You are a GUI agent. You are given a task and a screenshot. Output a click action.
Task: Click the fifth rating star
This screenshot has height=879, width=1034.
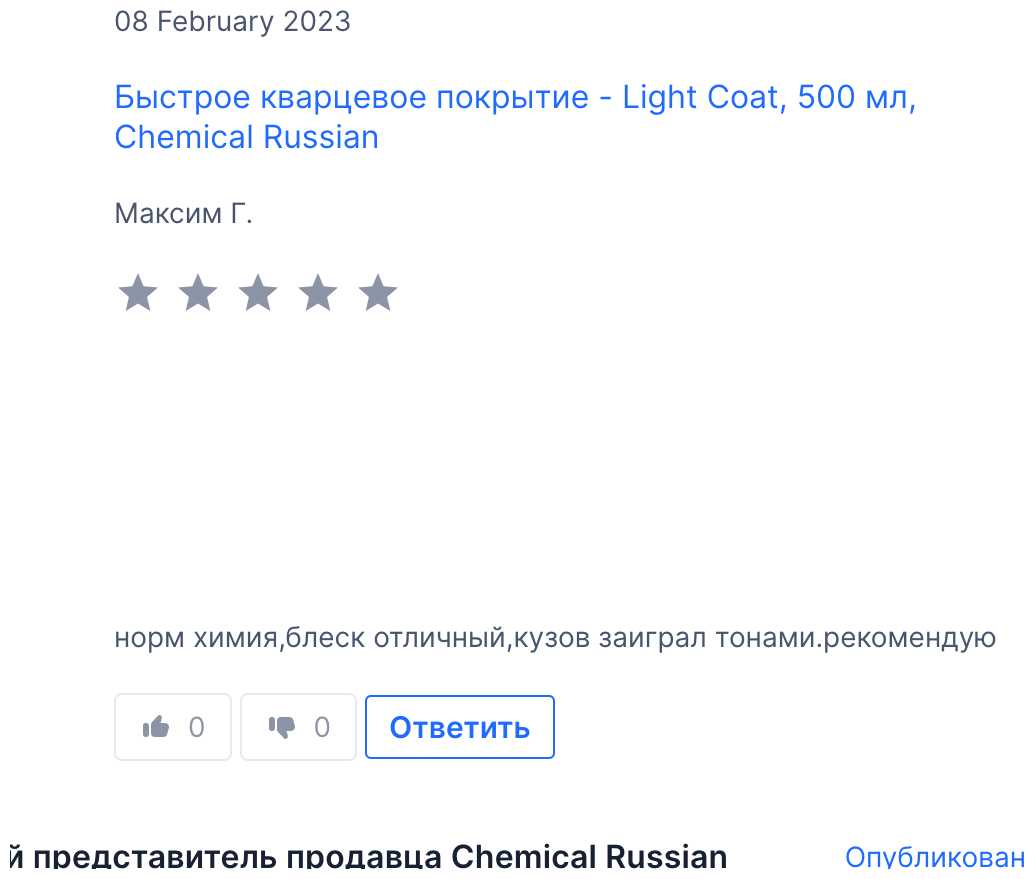[x=378, y=294]
